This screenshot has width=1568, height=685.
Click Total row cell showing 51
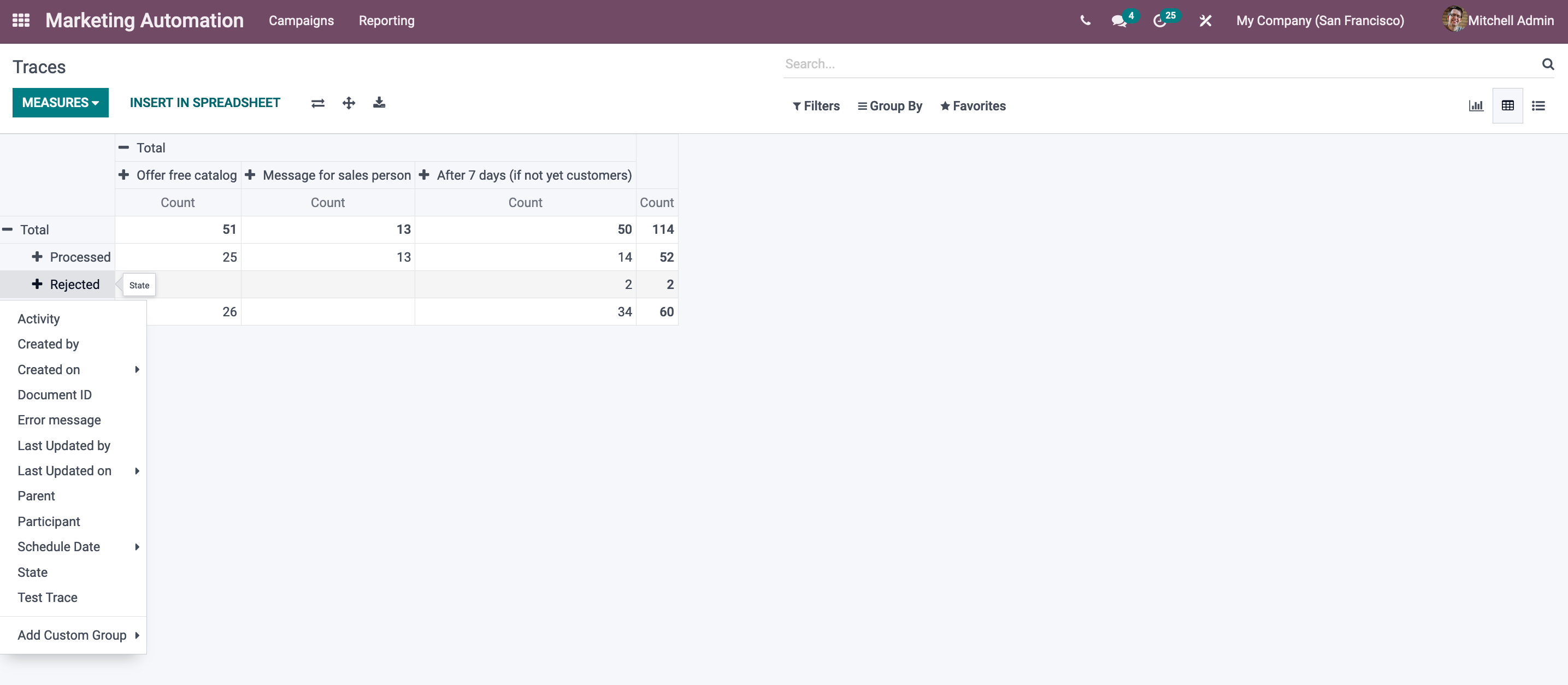coord(178,230)
